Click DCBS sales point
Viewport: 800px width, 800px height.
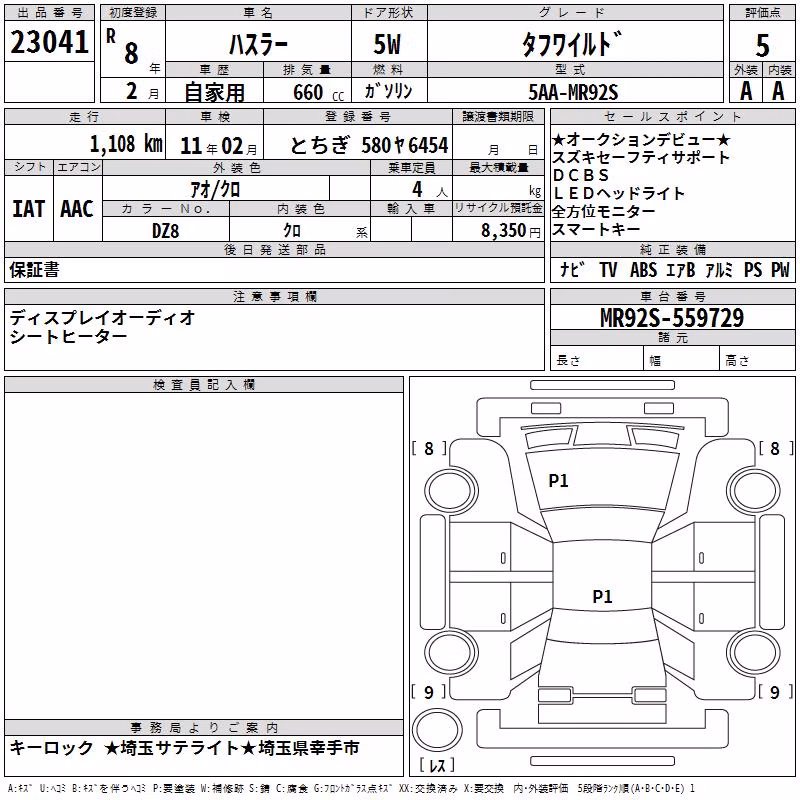tap(581, 175)
